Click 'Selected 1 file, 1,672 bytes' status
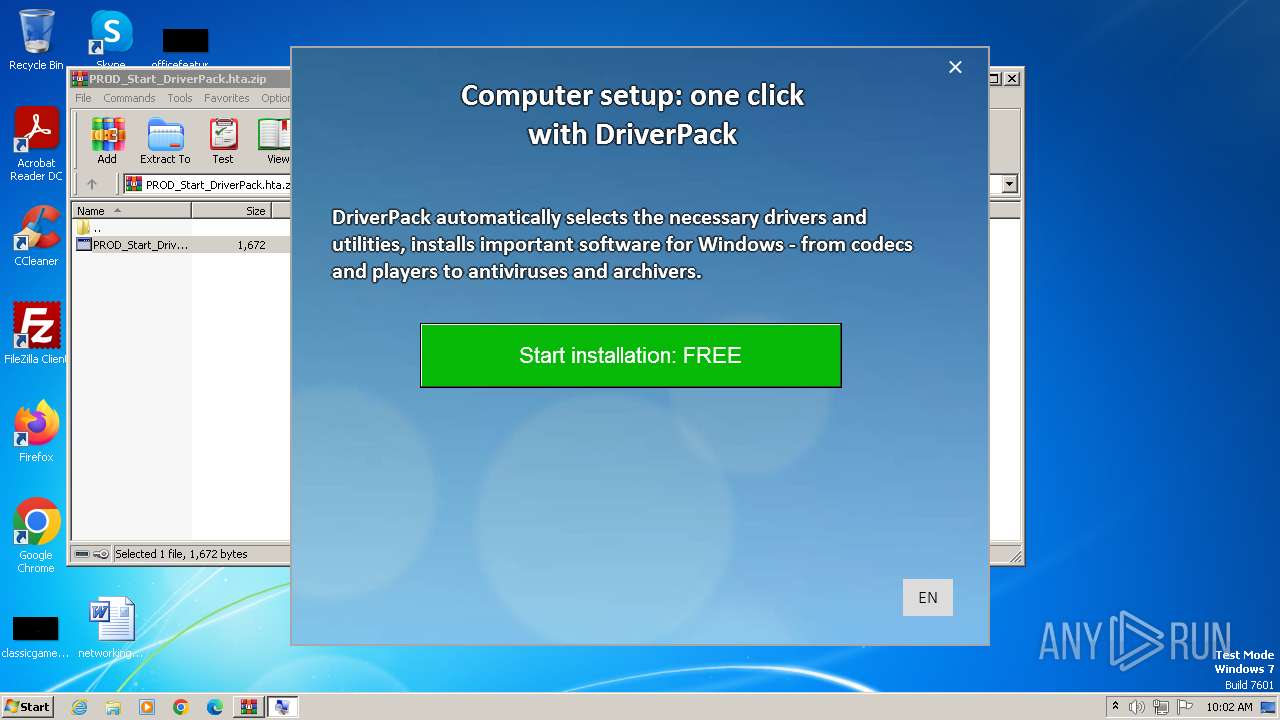The height and width of the screenshot is (720, 1280). coord(181,554)
